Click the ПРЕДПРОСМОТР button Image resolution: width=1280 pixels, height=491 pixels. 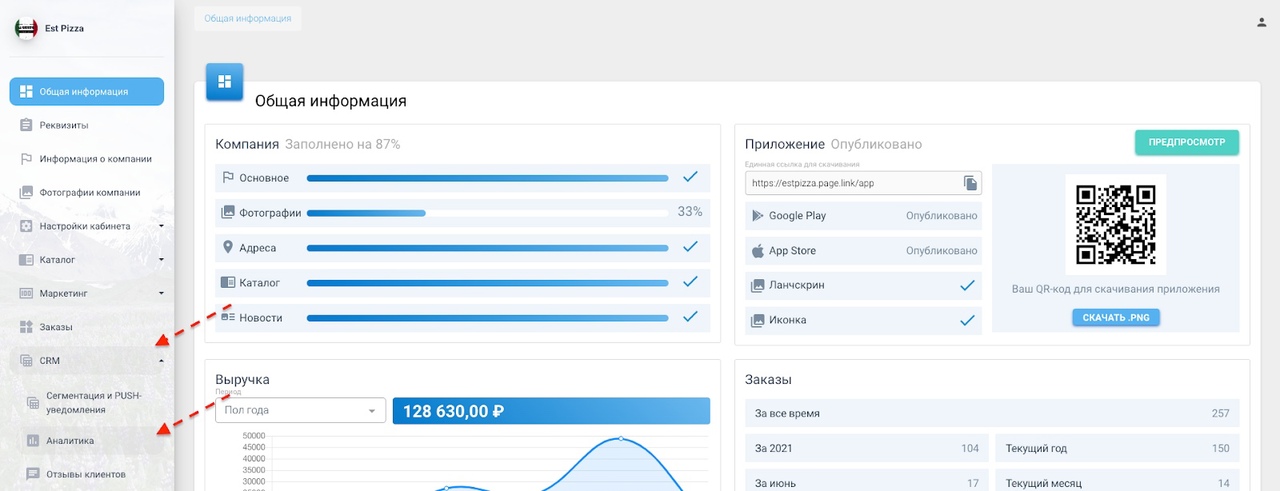(x=1186, y=142)
